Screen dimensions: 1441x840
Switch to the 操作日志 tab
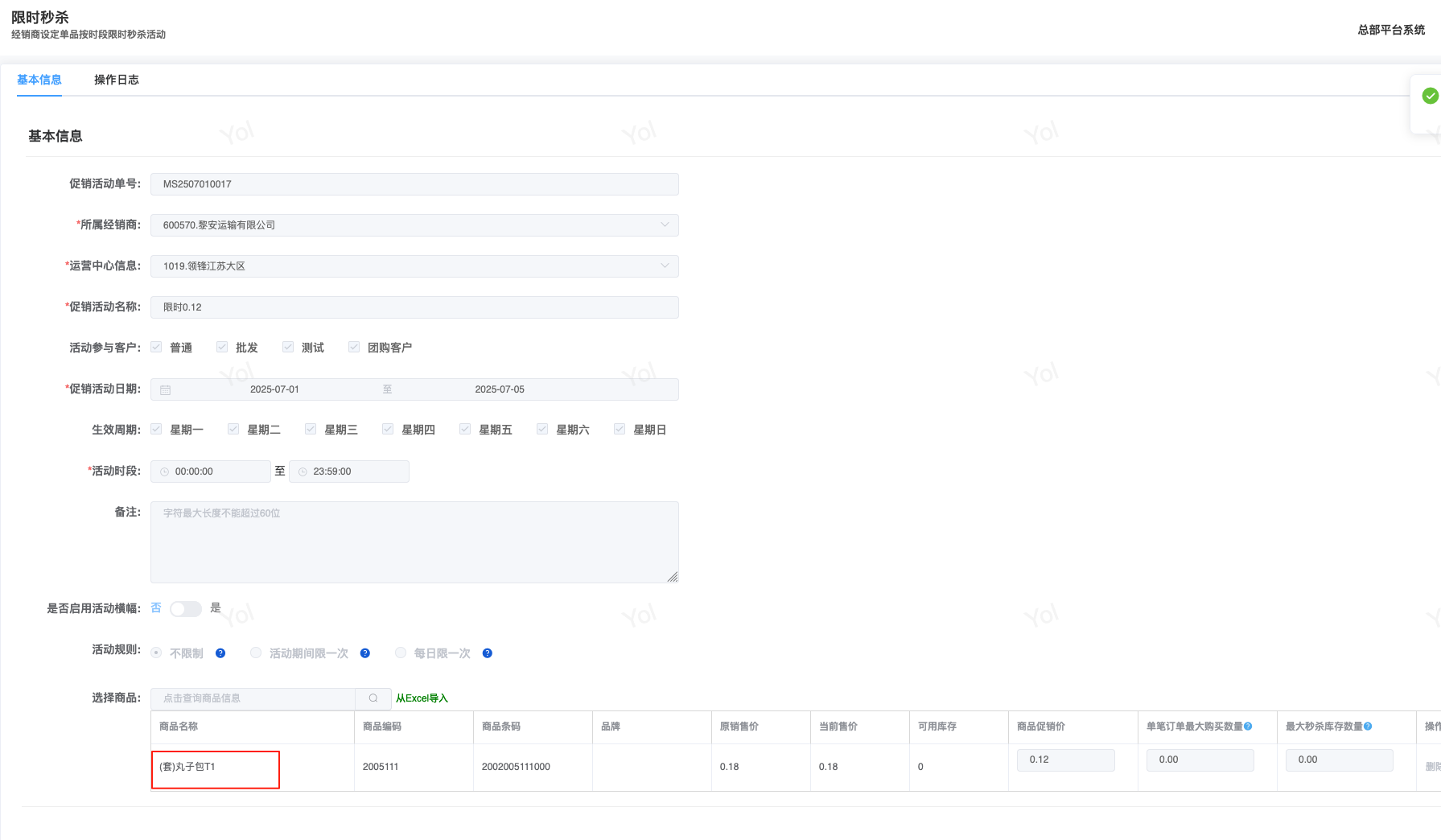click(117, 80)
